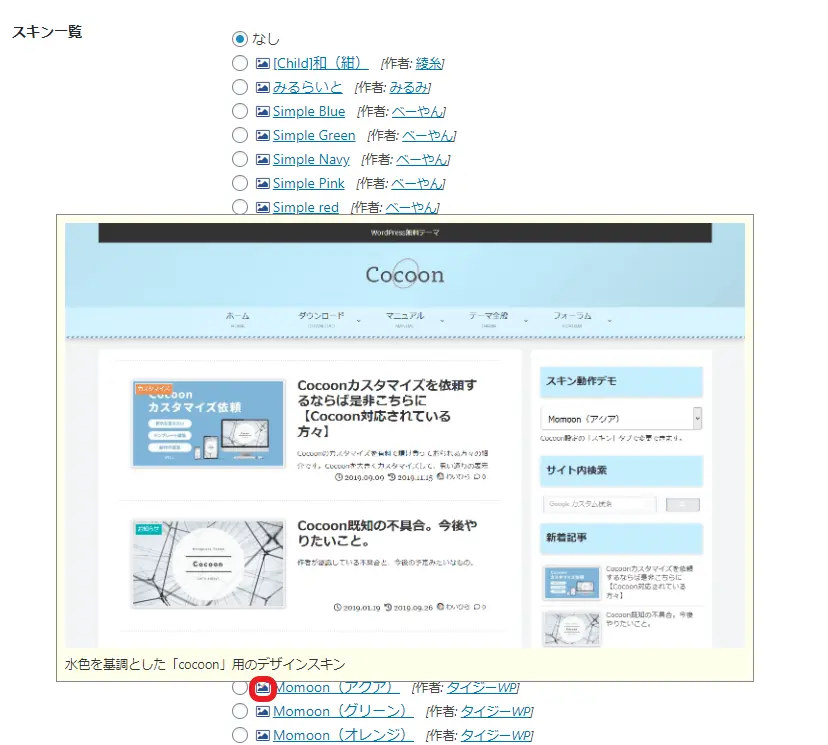Click the スキン一覧 section label

tap(47, 32)
